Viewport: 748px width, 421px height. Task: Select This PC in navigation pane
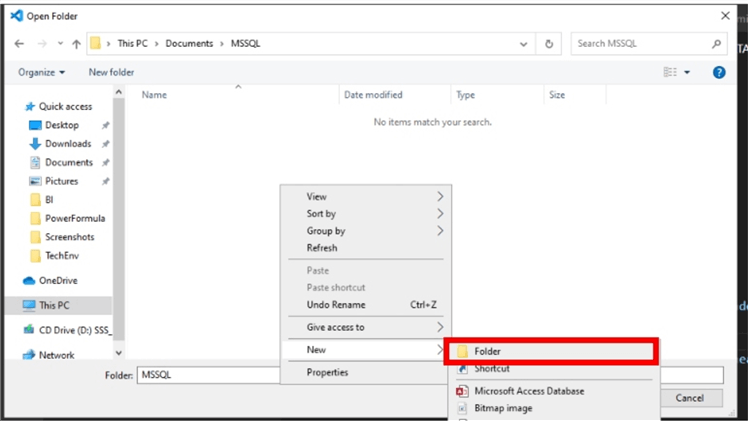coord(53,305)
